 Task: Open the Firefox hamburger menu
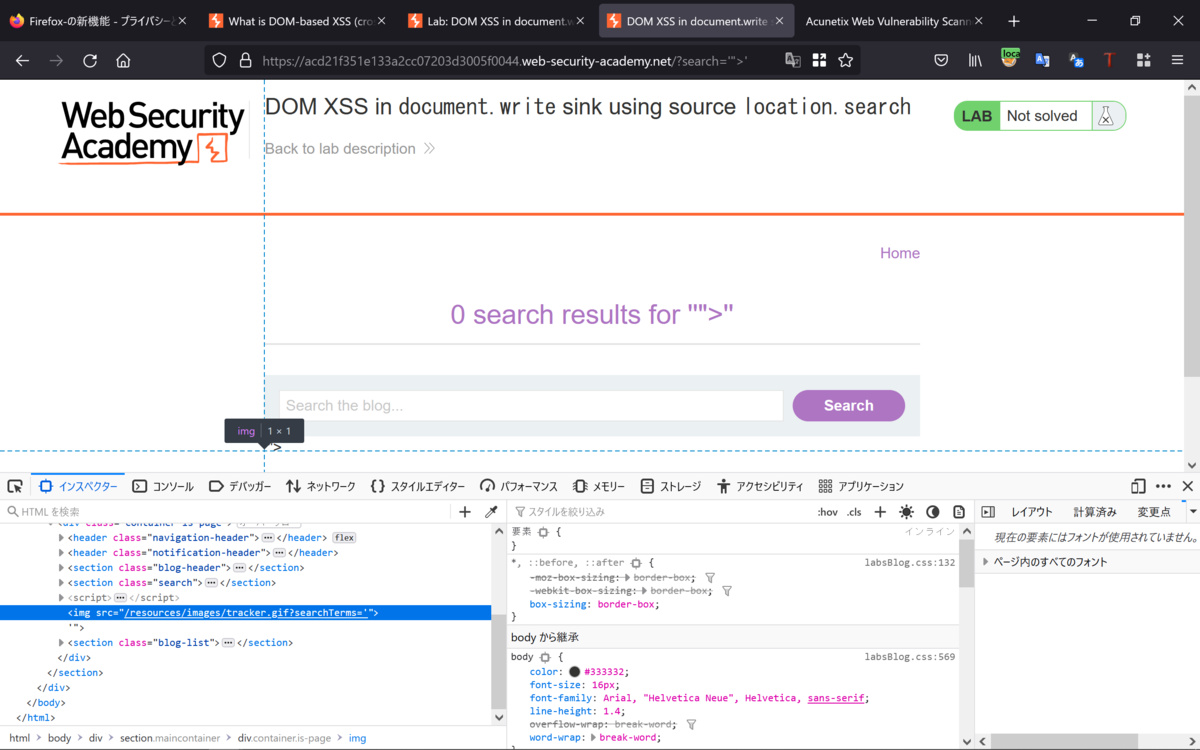tap(1177, 60)
